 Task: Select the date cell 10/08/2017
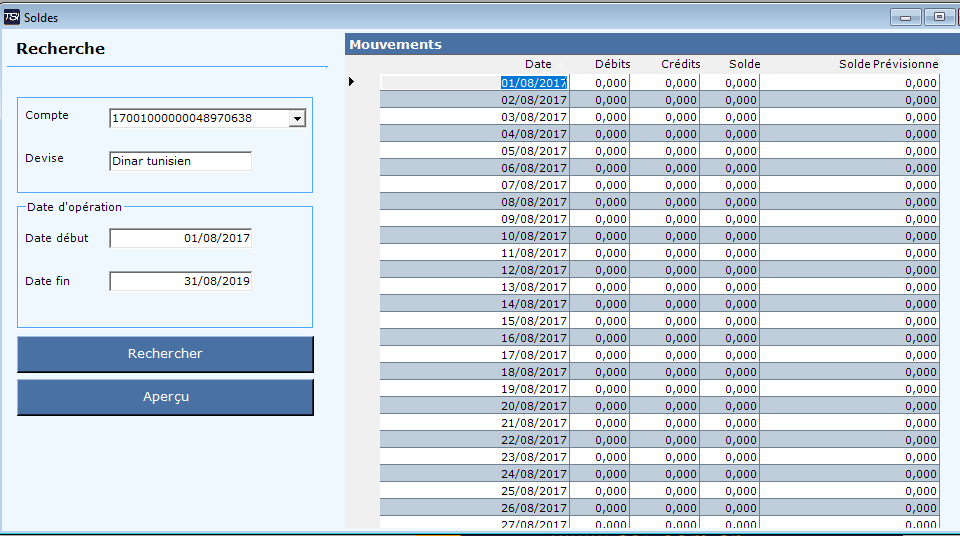pos(474,236)
